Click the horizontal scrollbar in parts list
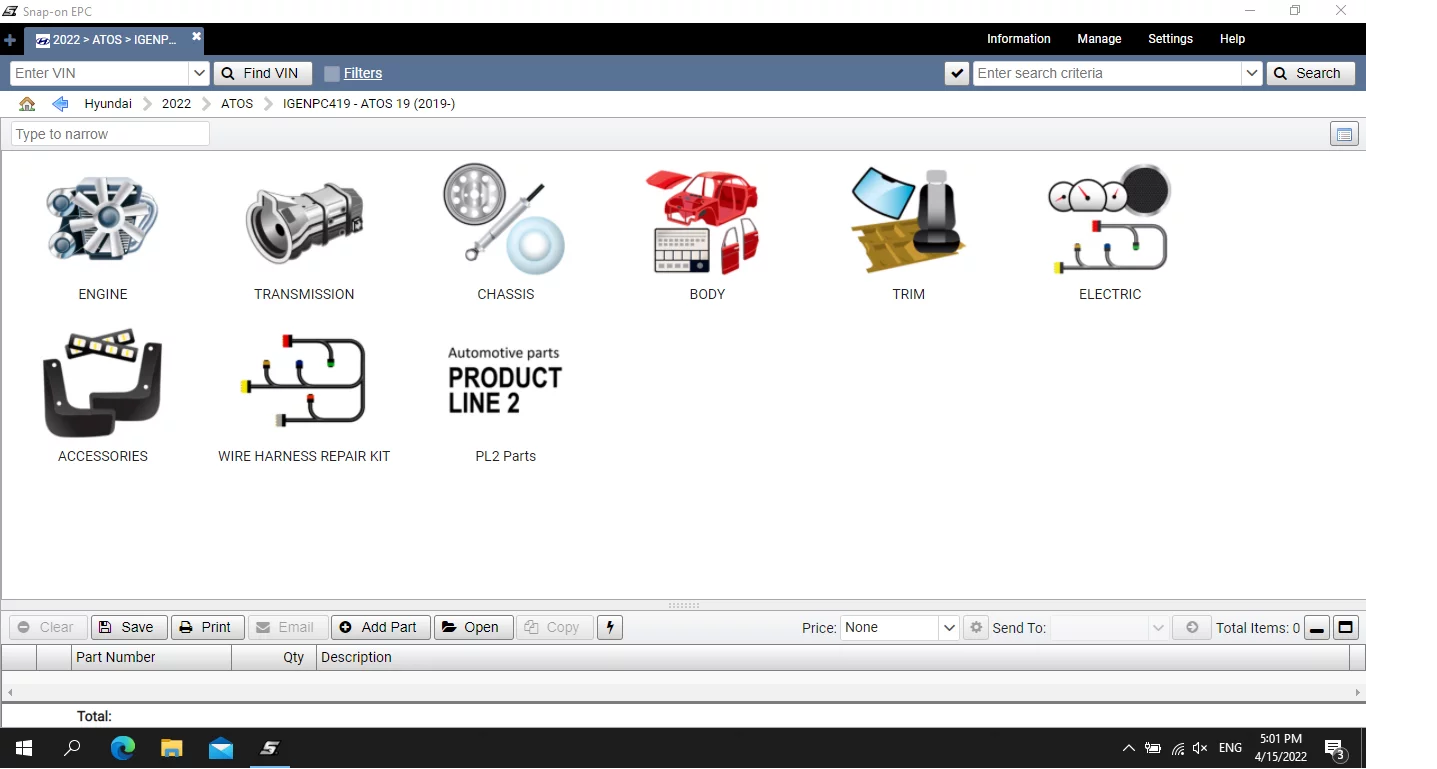1437x769 pixels. (x=683, y=692)
